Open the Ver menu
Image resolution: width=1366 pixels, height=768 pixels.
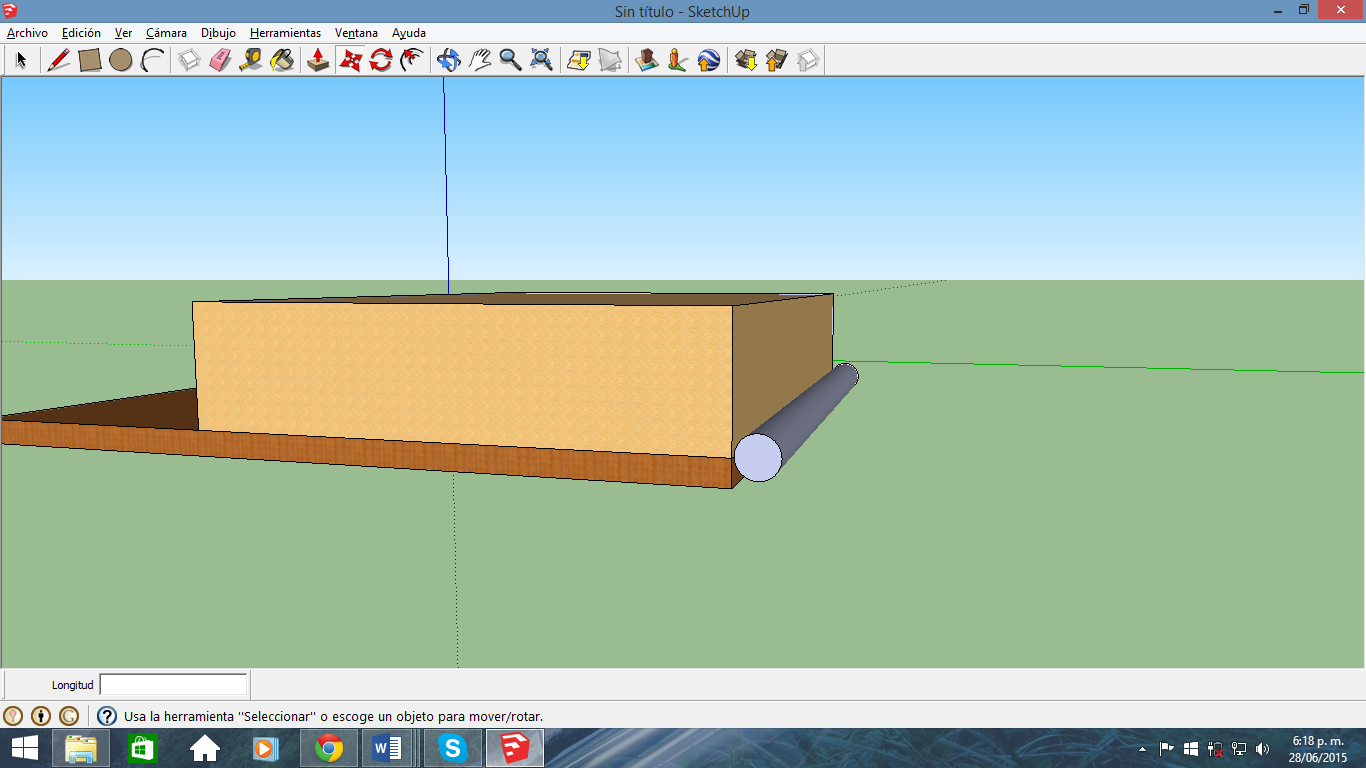tap(123, 33)
